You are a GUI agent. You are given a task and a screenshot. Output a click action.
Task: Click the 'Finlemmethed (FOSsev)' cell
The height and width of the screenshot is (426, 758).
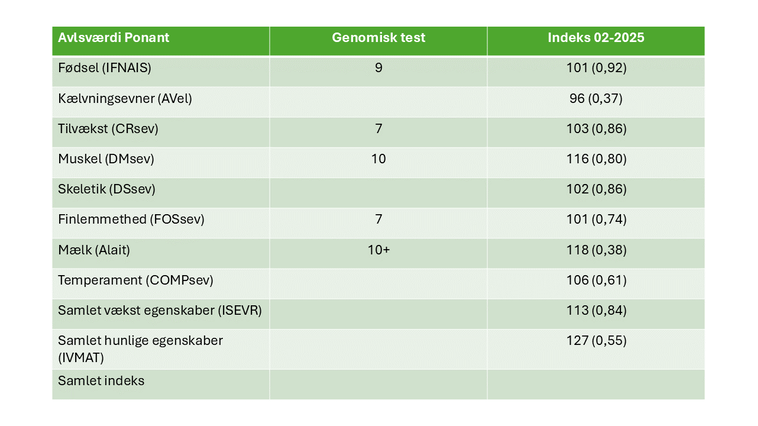tap(131, 219)
